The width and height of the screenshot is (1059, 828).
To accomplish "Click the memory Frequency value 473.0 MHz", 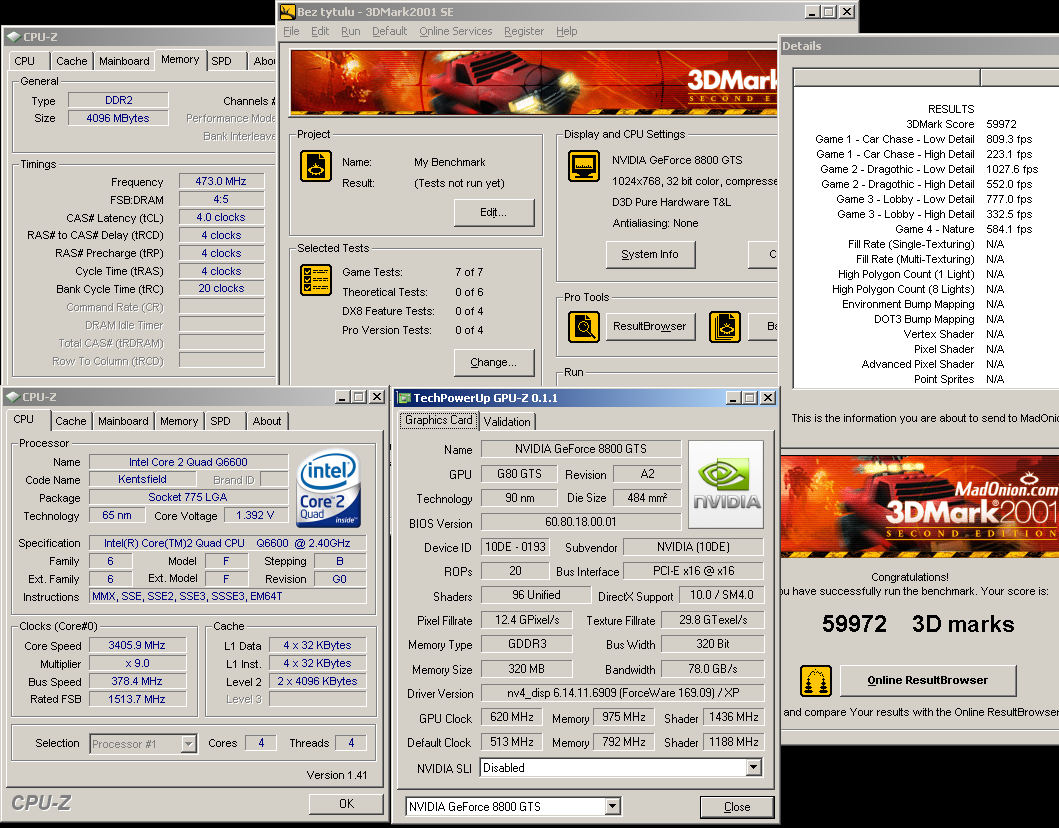I will click(x=221, y=181).
